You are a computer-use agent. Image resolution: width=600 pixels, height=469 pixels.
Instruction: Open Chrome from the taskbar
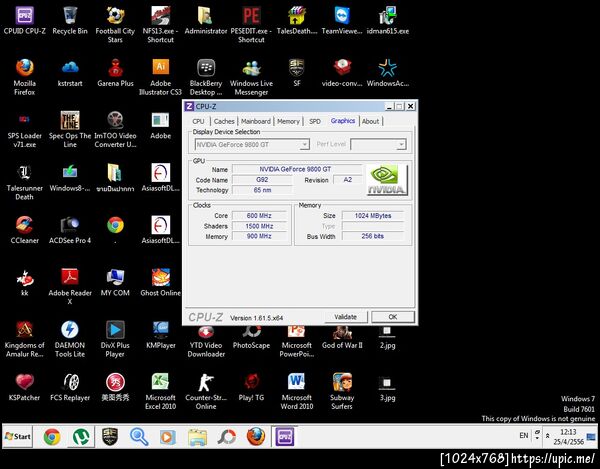(x=52, y=436)
